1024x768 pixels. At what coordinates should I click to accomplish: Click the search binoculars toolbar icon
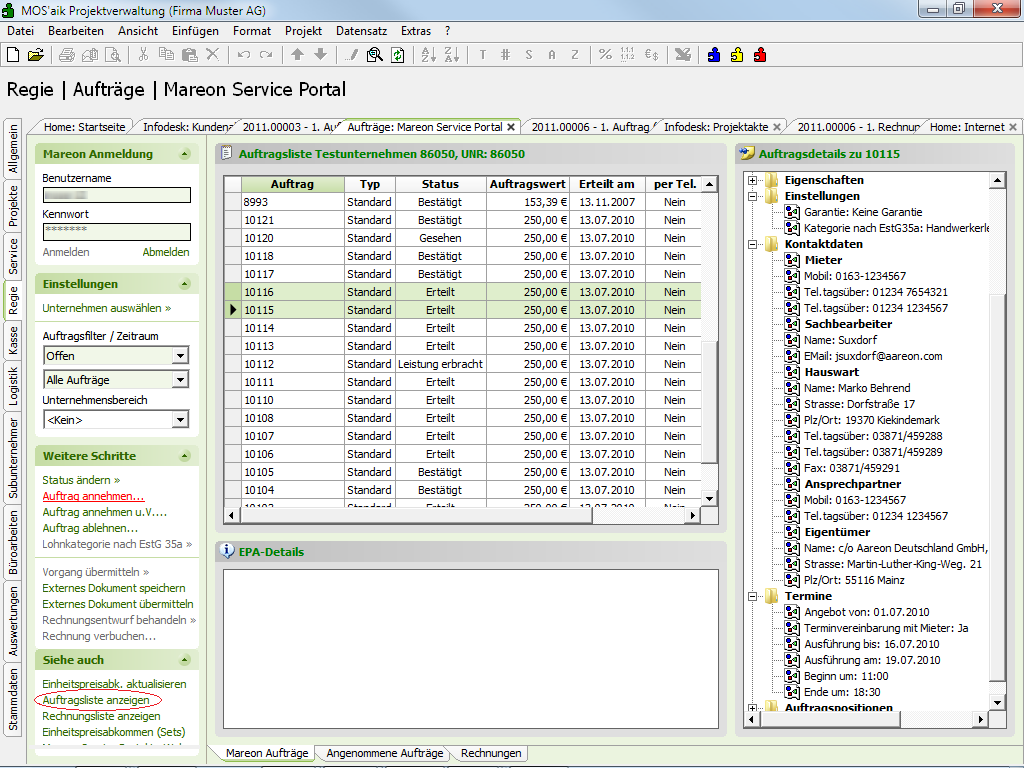coord(374,55)
